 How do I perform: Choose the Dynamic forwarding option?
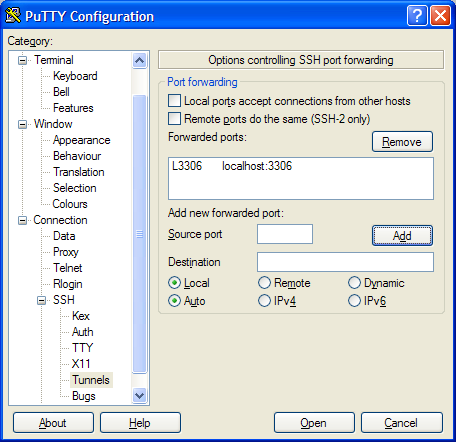[354, 283]
